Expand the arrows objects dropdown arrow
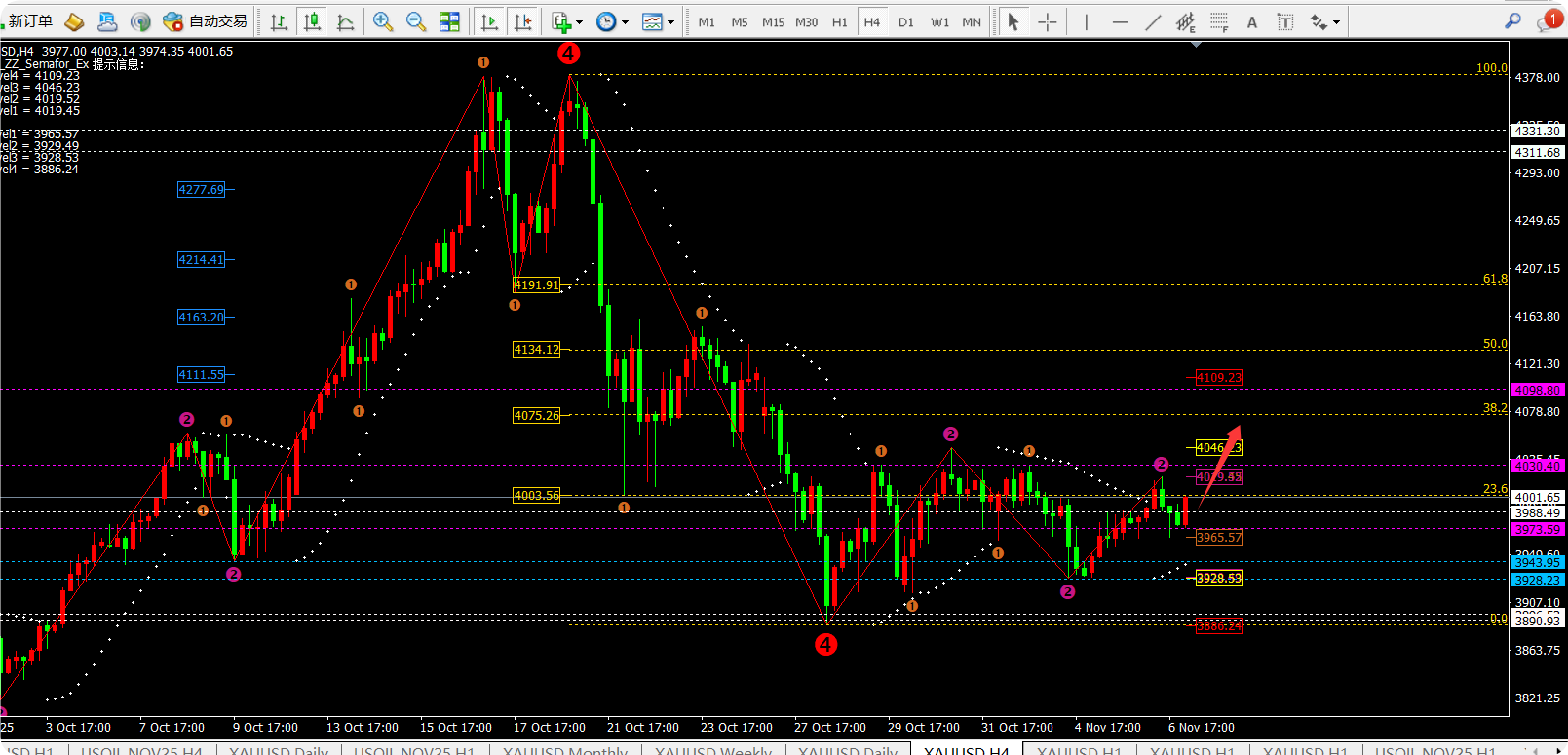The image size is (1568, 755). 1337,22
